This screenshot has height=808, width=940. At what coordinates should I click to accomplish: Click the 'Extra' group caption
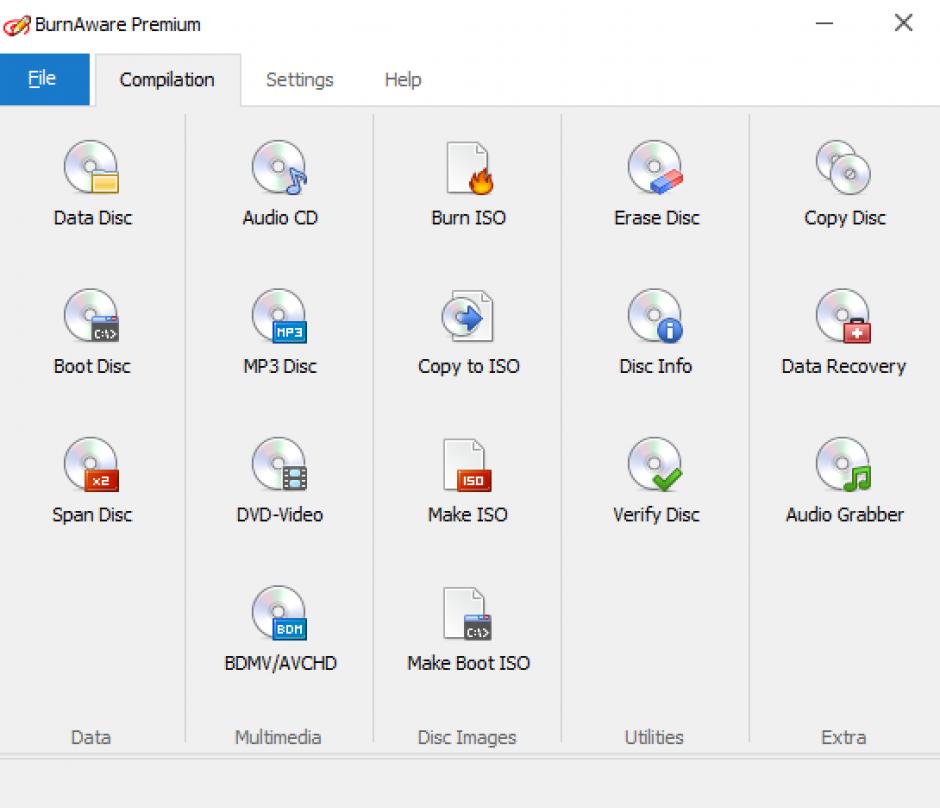click(x=843, y=737)
